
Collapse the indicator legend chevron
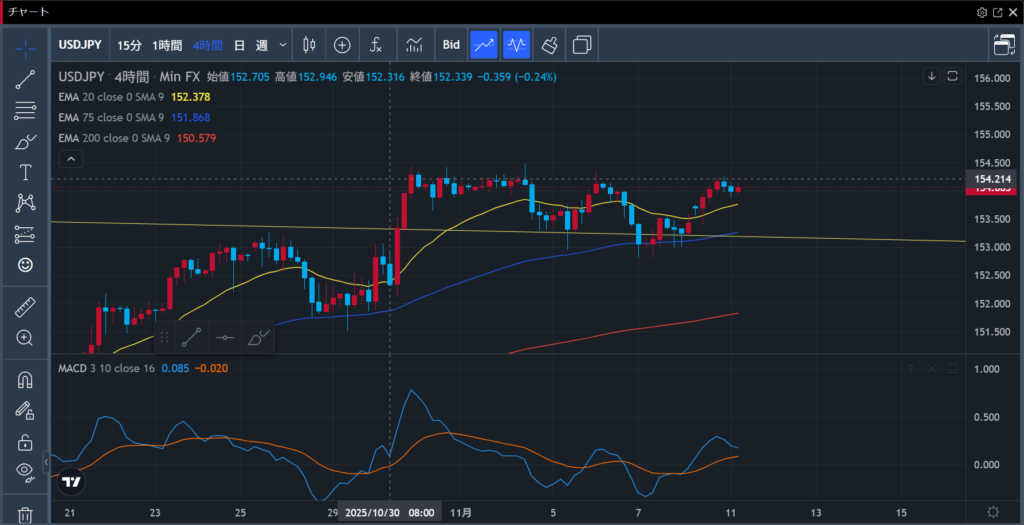click(70, 159)
